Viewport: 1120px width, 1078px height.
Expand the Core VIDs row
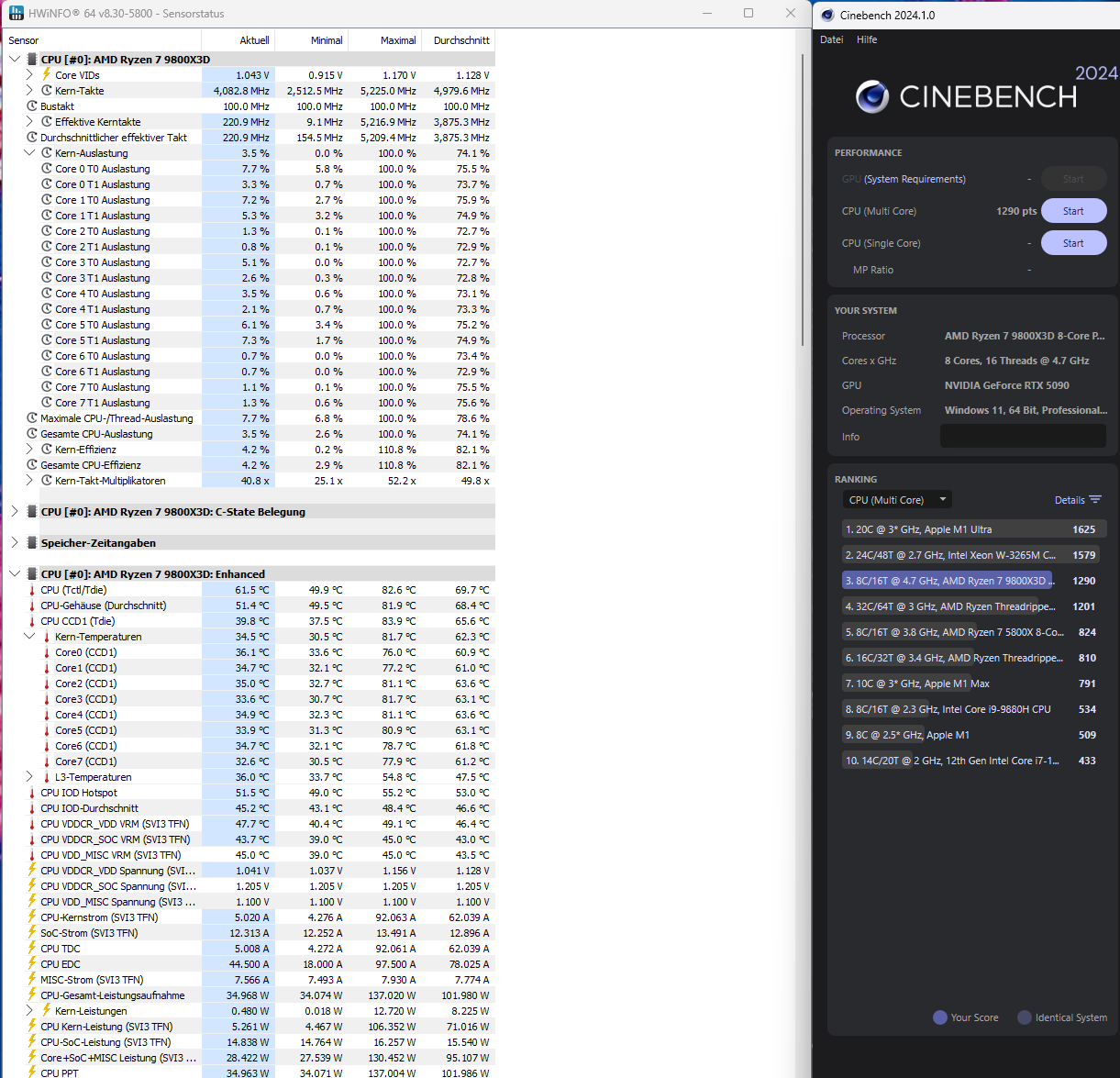pyautogui.click(x=29, y=74)
